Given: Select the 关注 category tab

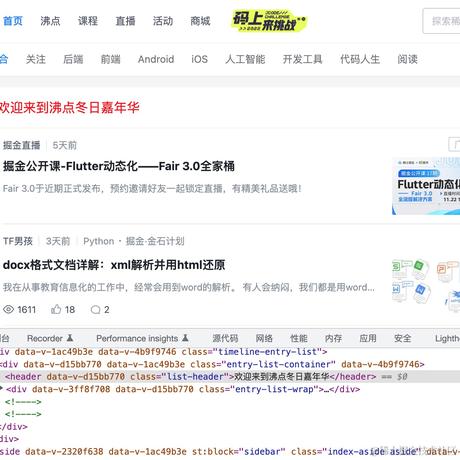Looking at the screenshot, I should tap(36, 59).
